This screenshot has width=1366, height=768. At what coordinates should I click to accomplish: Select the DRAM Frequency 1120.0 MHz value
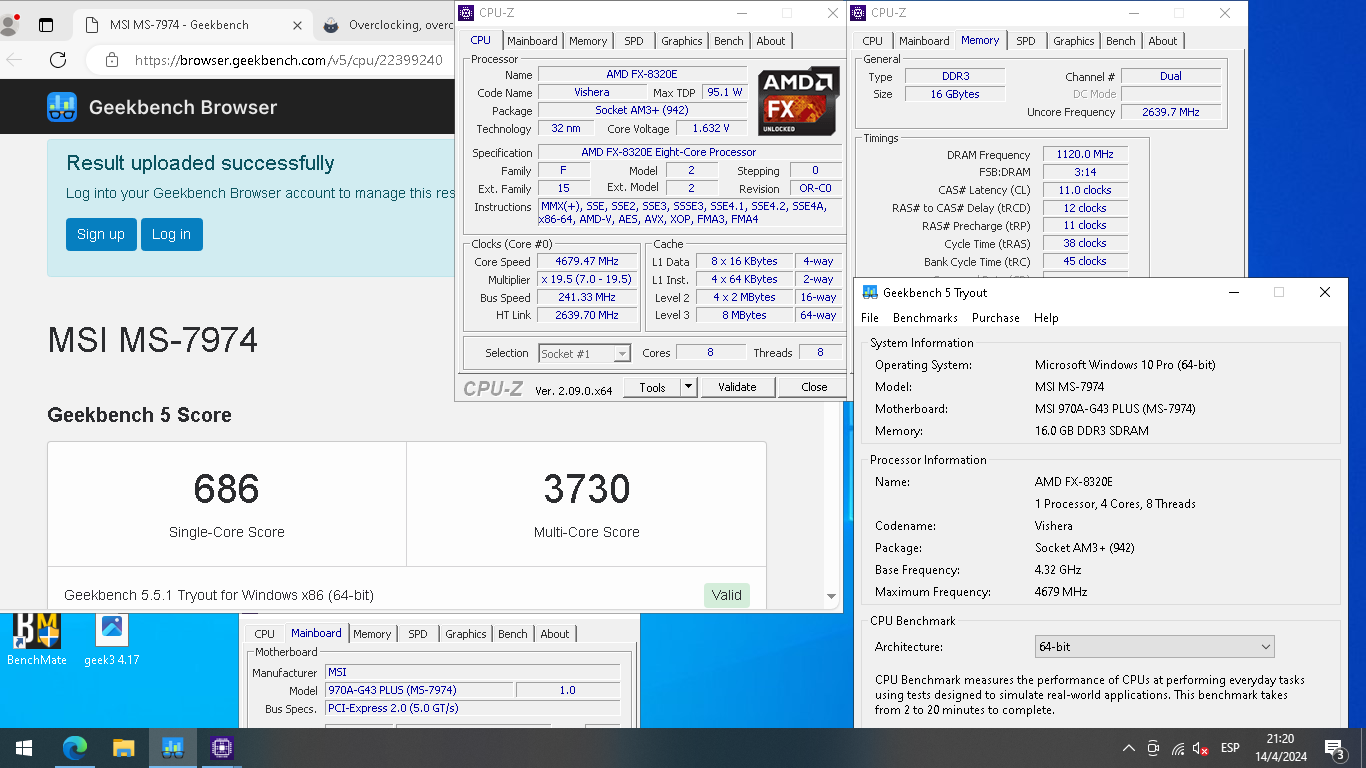1085,155
